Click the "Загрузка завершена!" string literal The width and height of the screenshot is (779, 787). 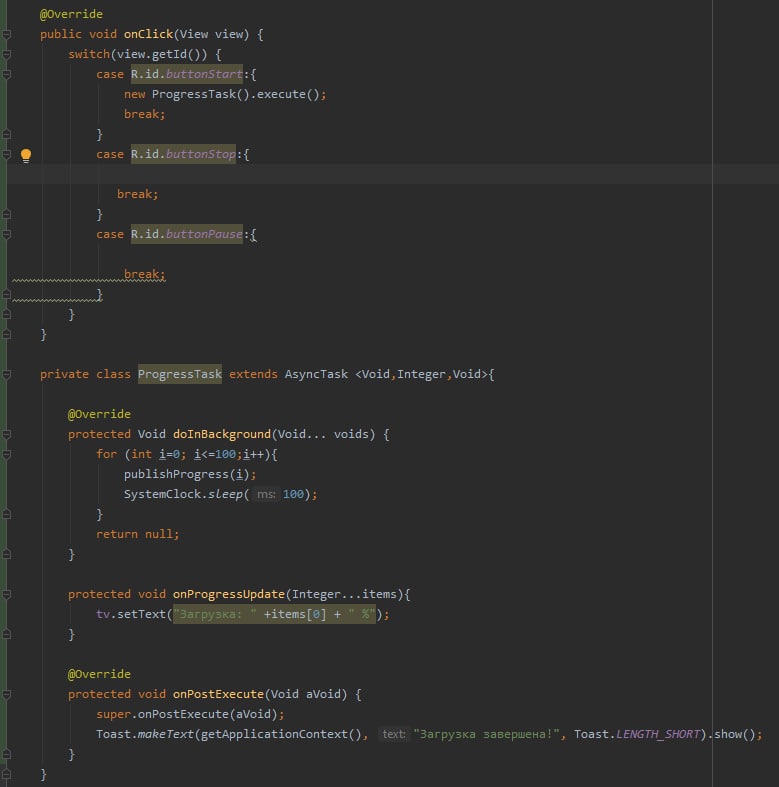[486, 734]
